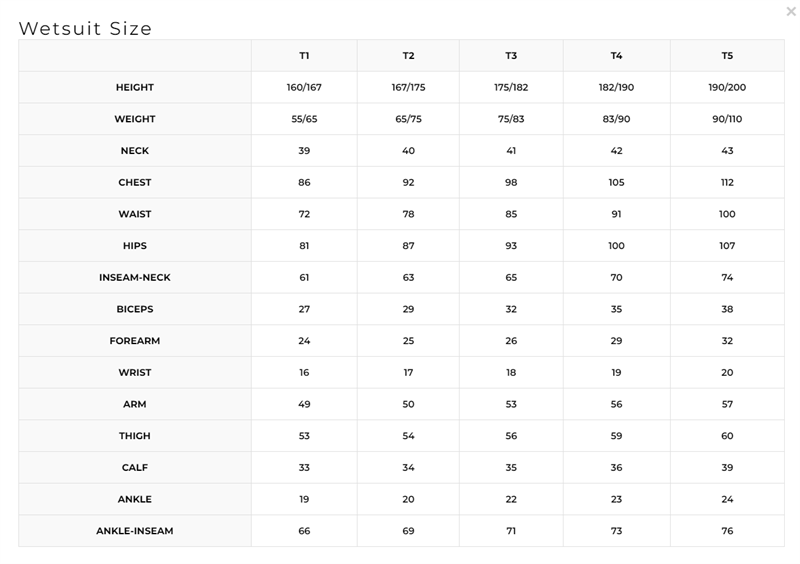This screenshot has width=800, height=564.
Task: Click the THIGH row label
Action: click(135, 436)
